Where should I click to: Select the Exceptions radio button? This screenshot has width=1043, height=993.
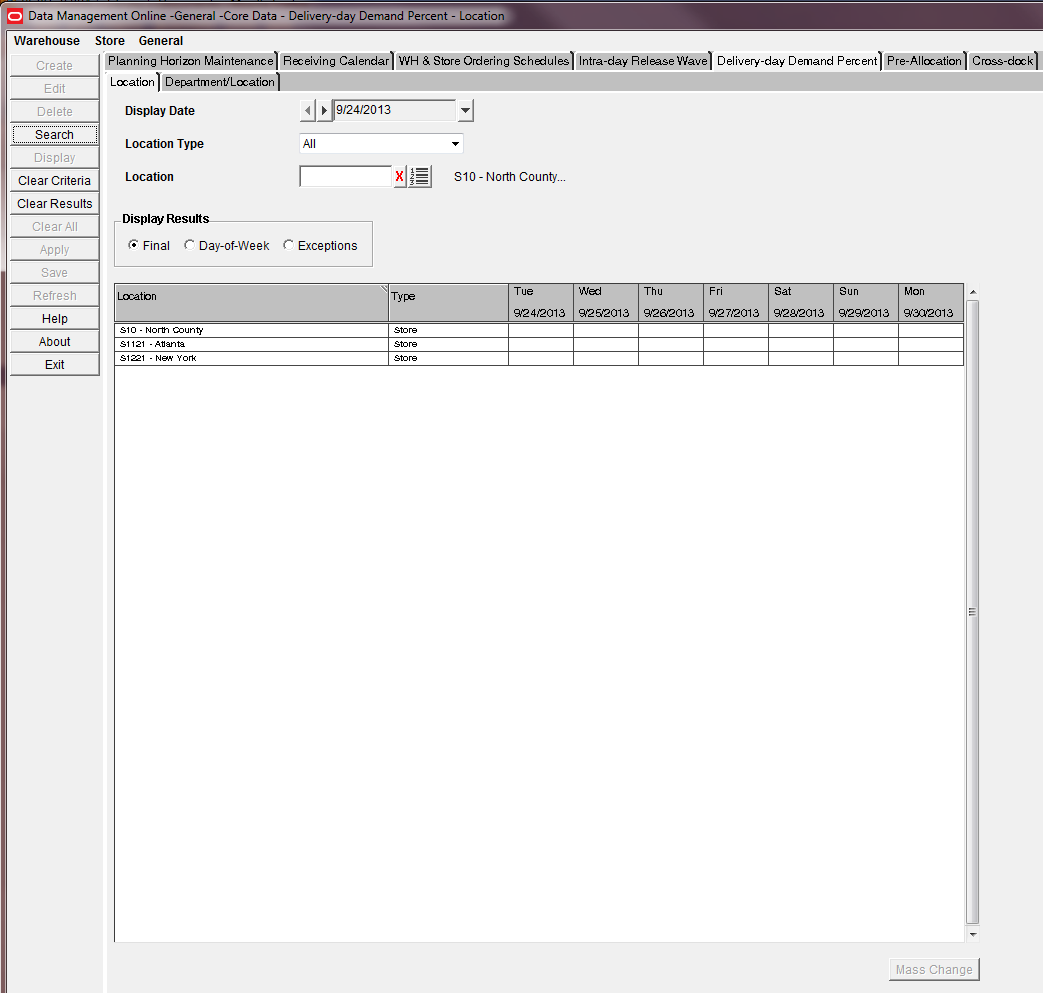coord(288,245)
